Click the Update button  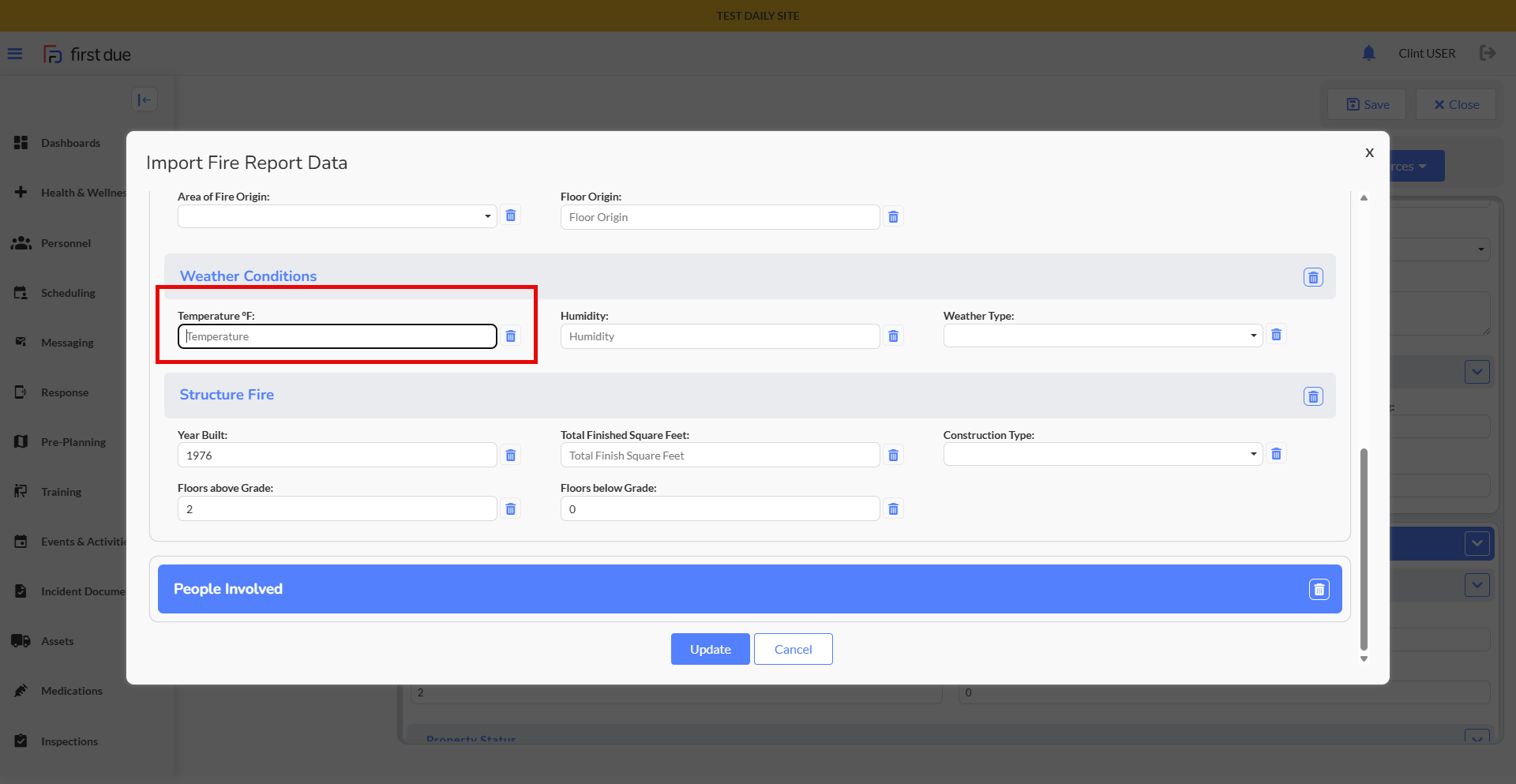click(710, 649)
